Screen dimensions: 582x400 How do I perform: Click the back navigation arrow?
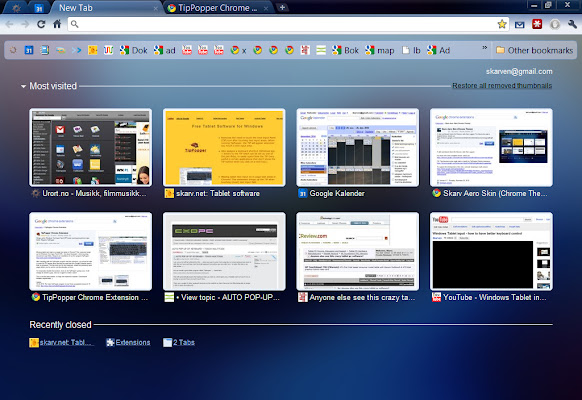[x=10, y=24]
